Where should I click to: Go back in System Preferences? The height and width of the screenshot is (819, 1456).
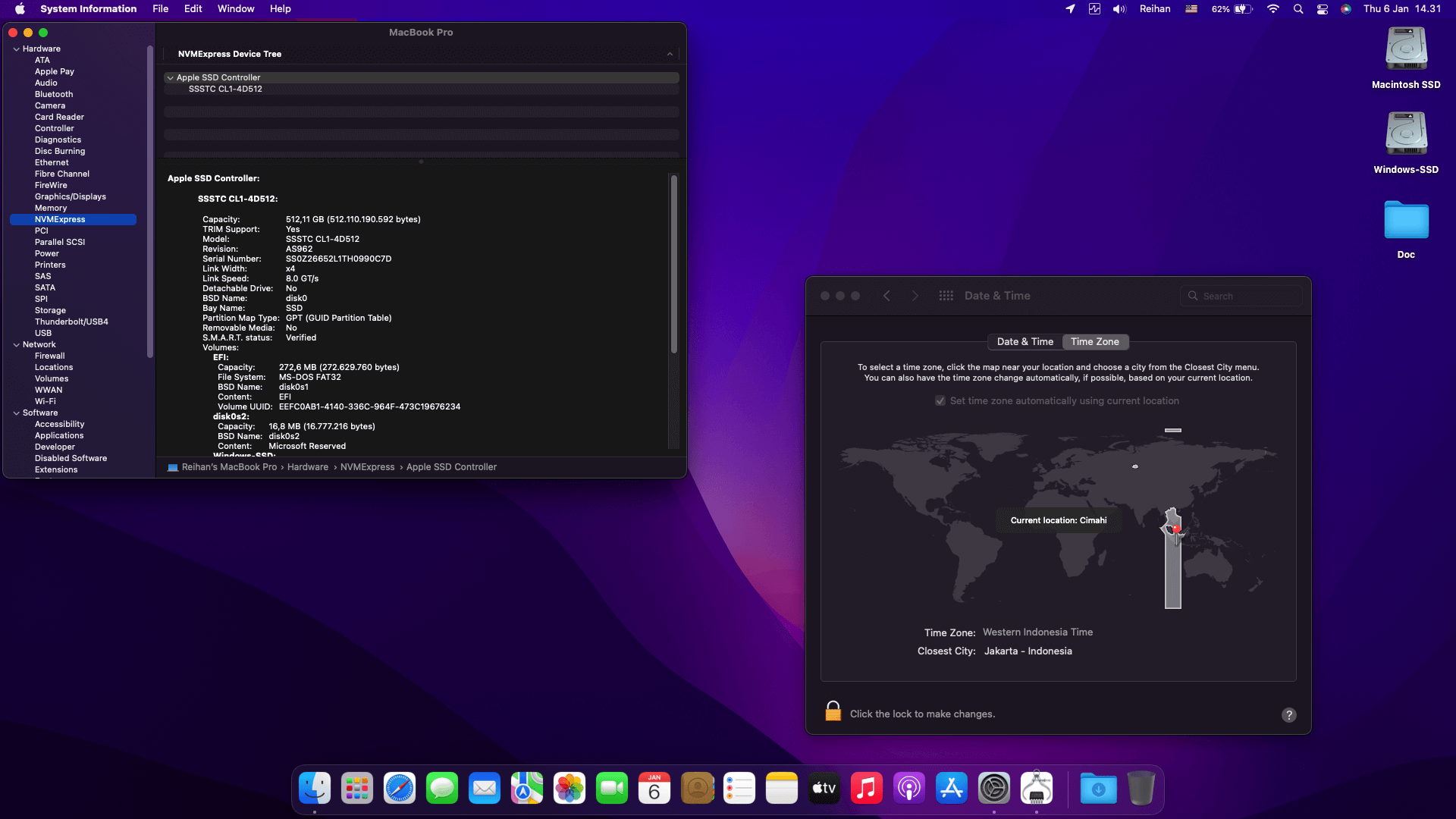[886, 296]
